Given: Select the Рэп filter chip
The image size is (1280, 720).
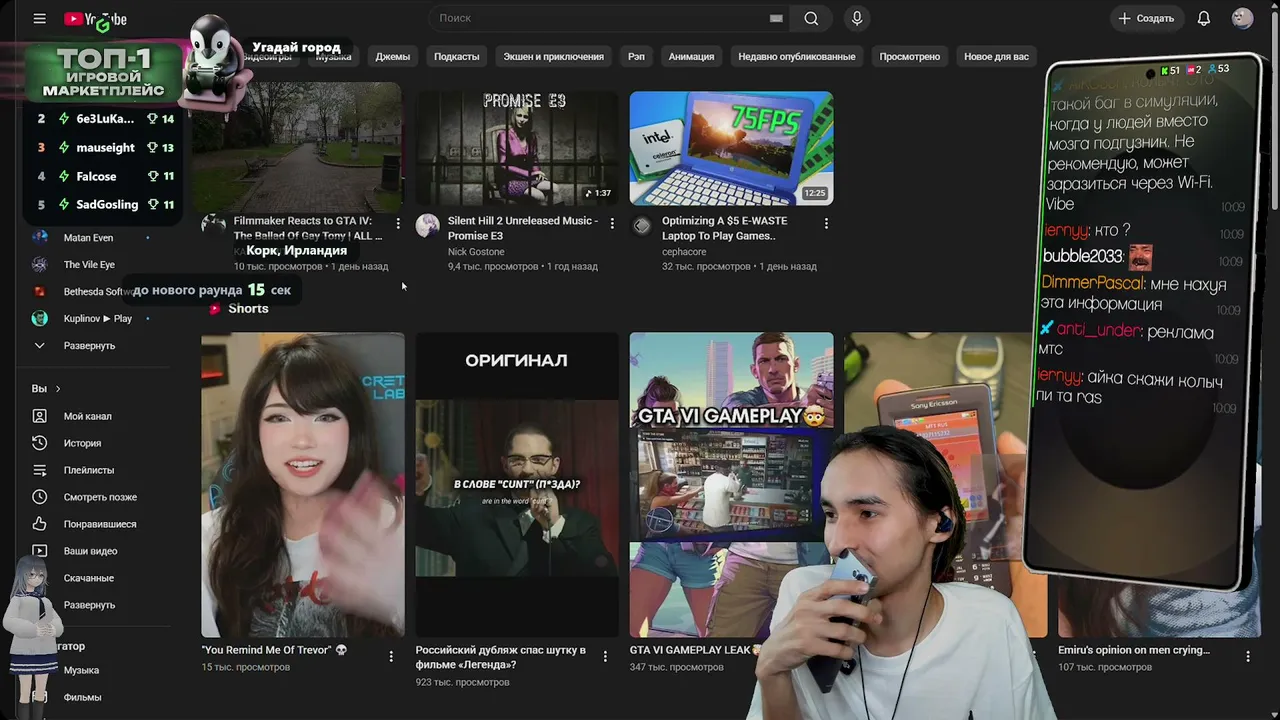Looking at the screenshot, I should point(636,57).
